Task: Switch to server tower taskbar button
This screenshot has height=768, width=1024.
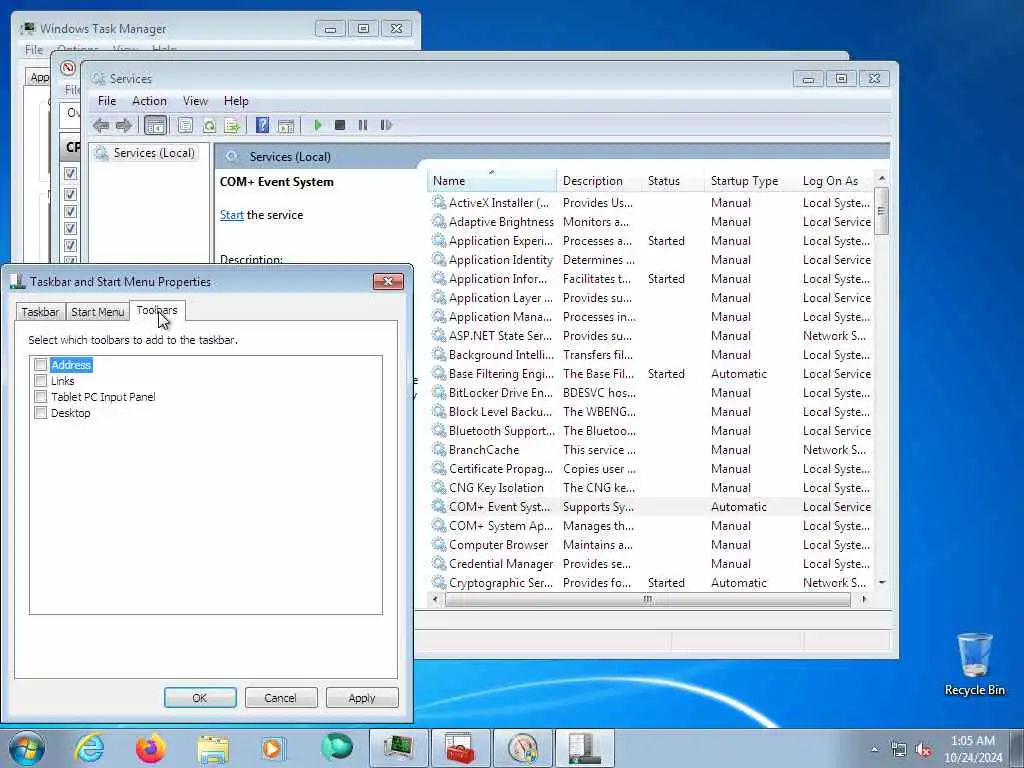Action: click(x=584, y=748)
